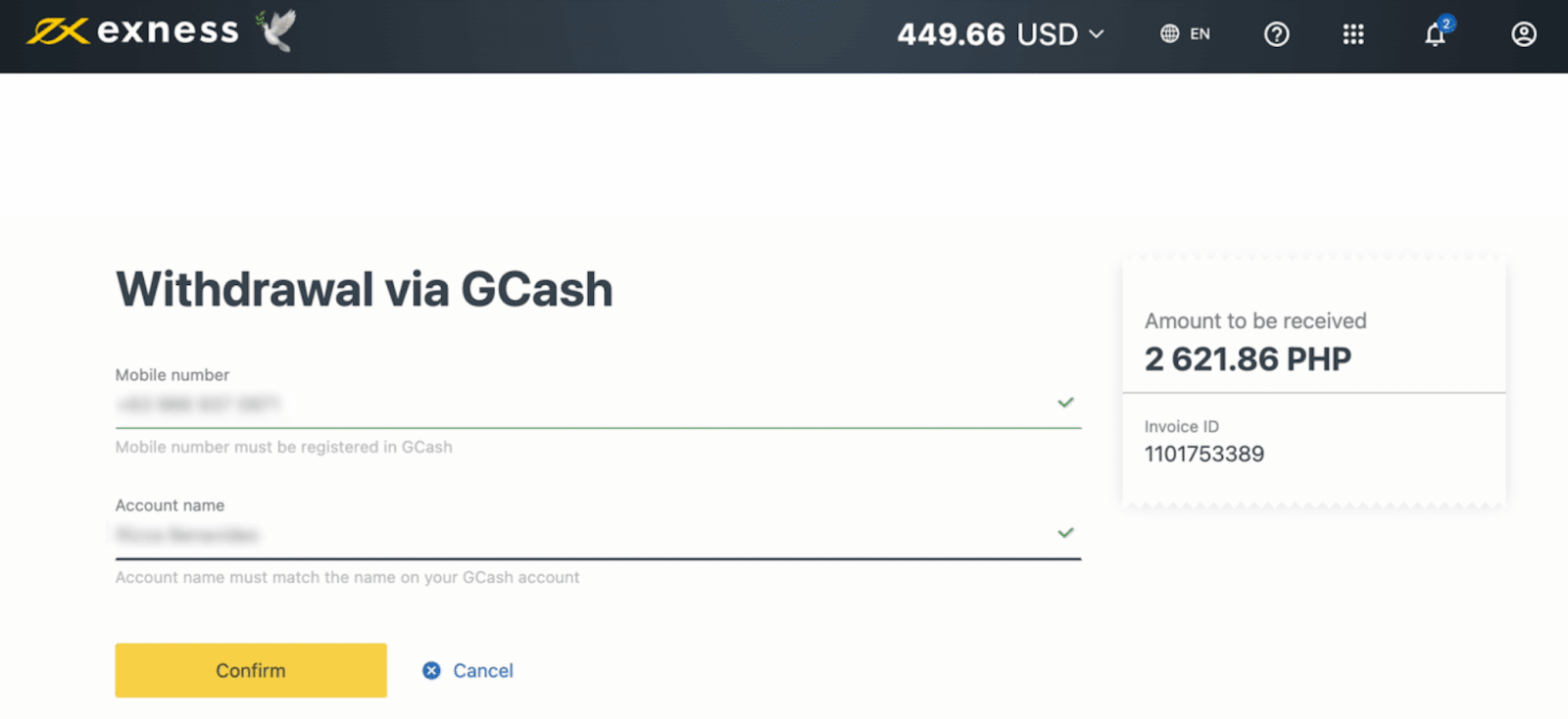Click the green checkmark in Account name field

(1065, 533)
